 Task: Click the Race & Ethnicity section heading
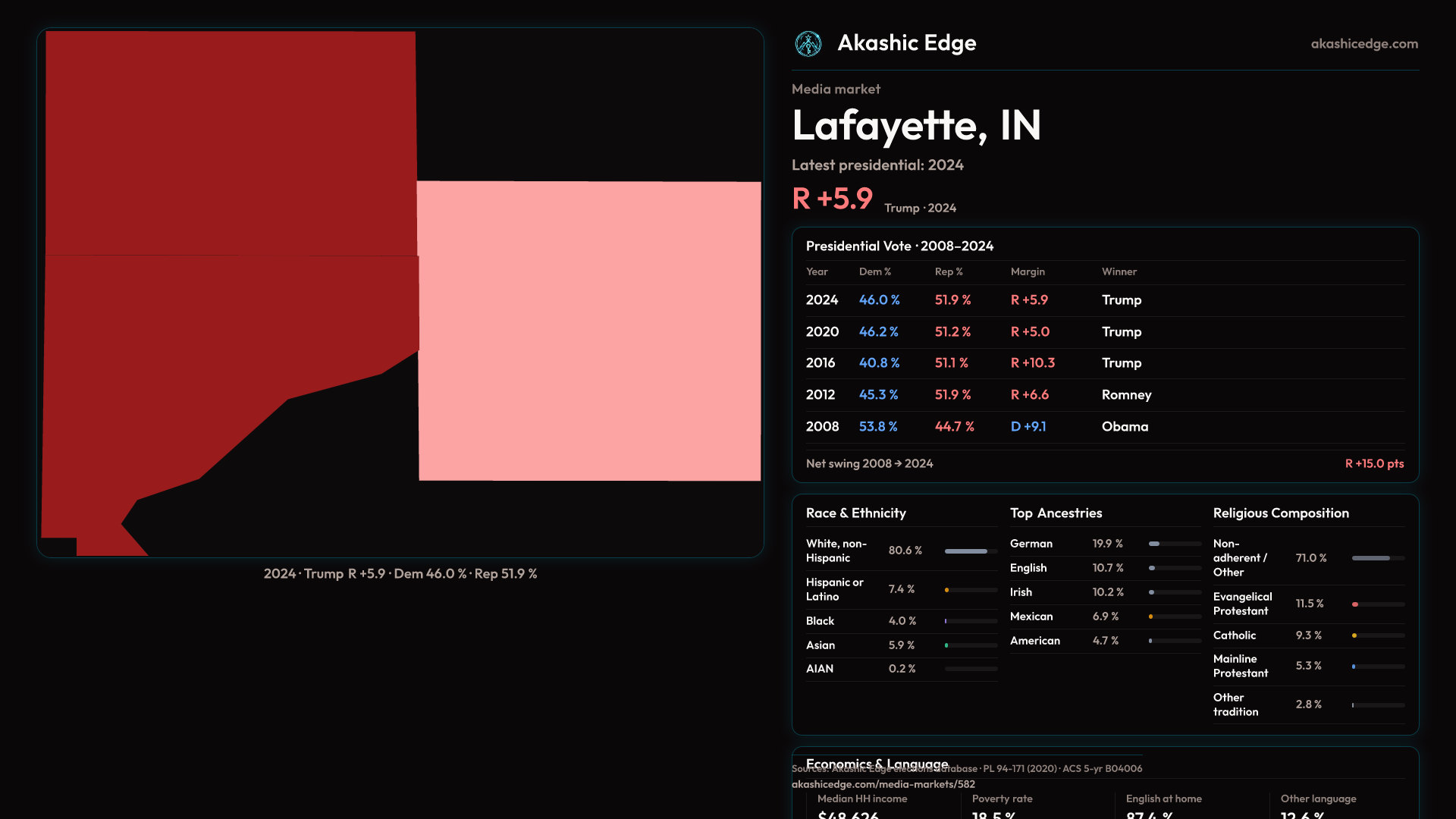click(x=855, y=513)
